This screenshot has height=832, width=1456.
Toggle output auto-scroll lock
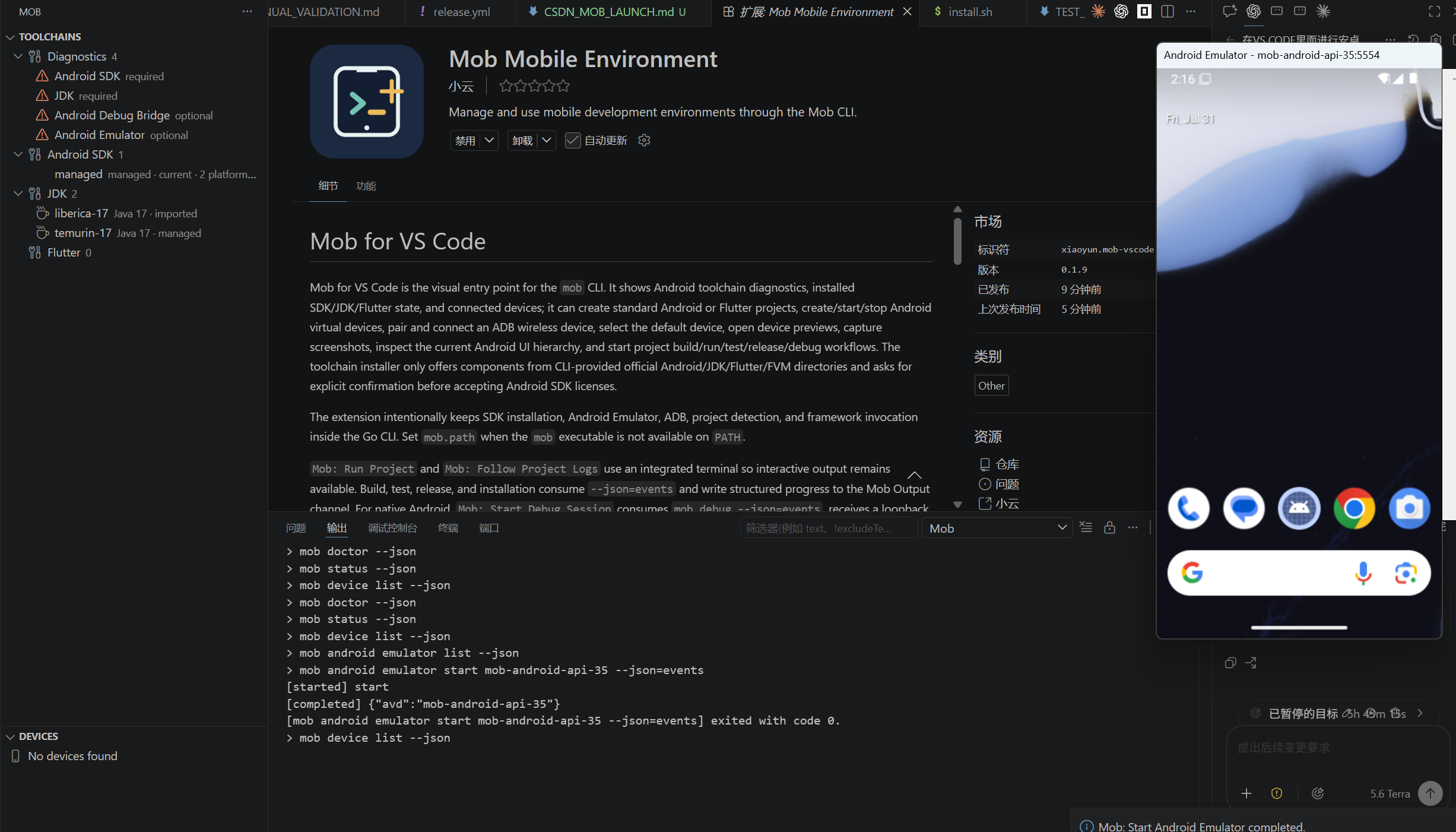tap(1109, 527)
